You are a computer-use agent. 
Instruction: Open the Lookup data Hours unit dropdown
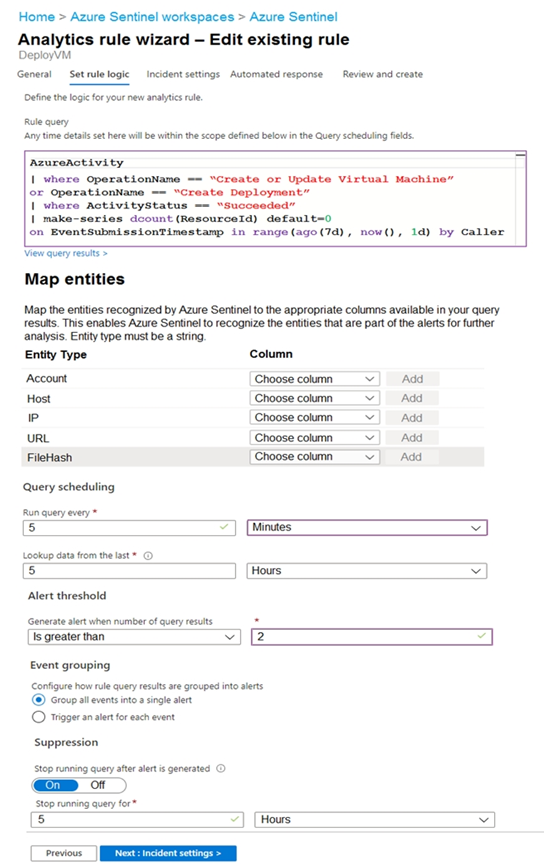click(x=367, y=571)
